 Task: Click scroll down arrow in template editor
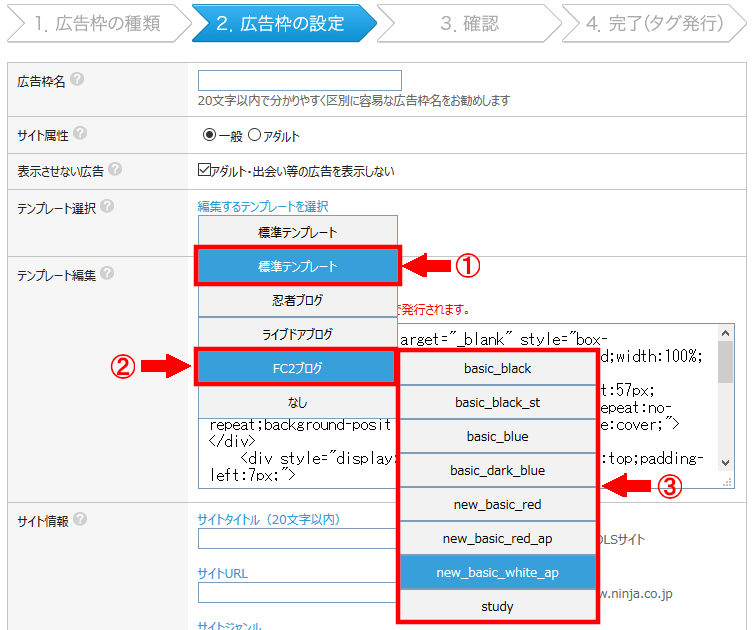click(x=726, y=463)
